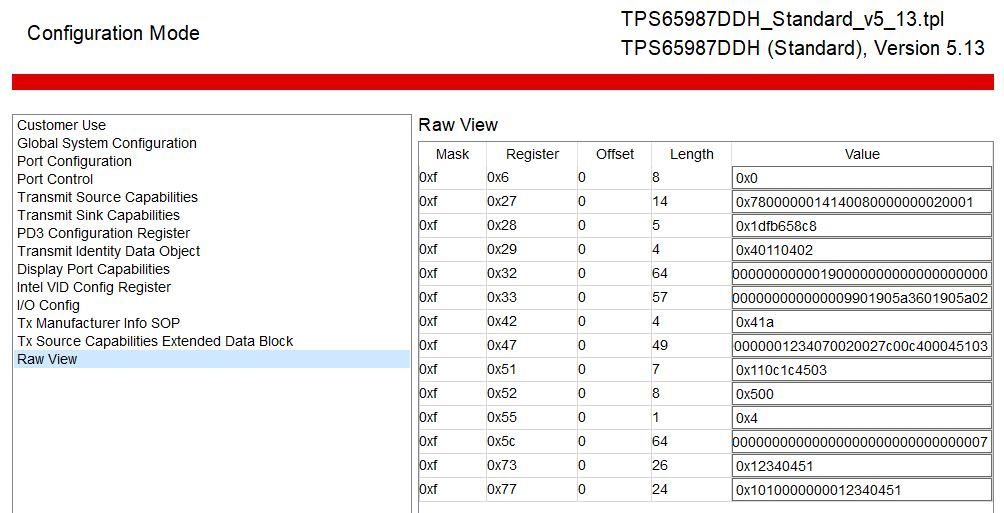Select the I/O Config entry
The width and height of the screenshot is (1004, 513).
211,304
